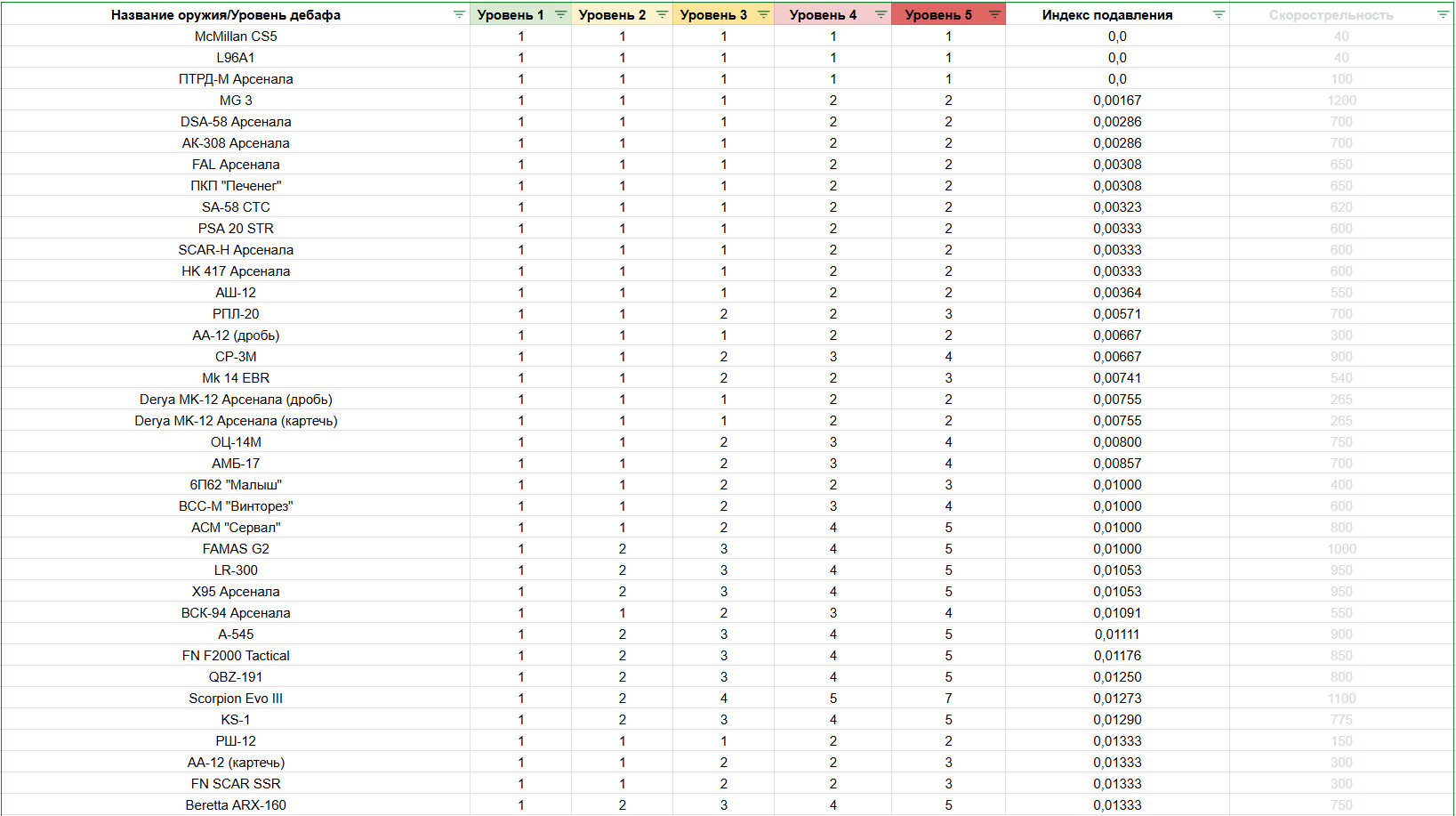Click the 6П62 "Малыш" cell
The width and height of the screenshot is (1456, 816).
click(236, 485)
